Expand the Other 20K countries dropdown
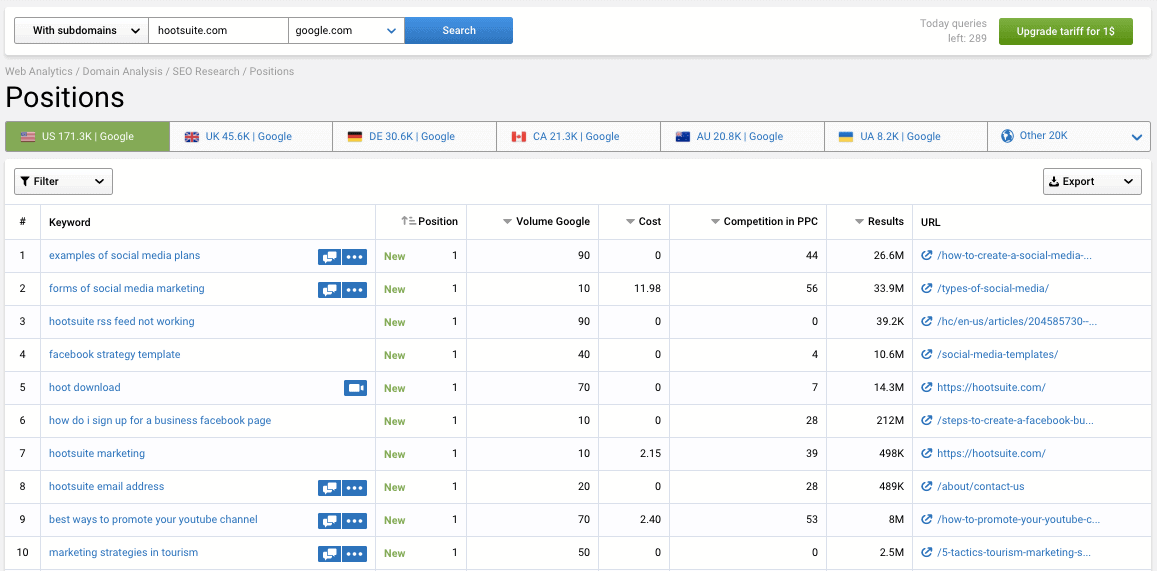 (x=1068, y=136)
